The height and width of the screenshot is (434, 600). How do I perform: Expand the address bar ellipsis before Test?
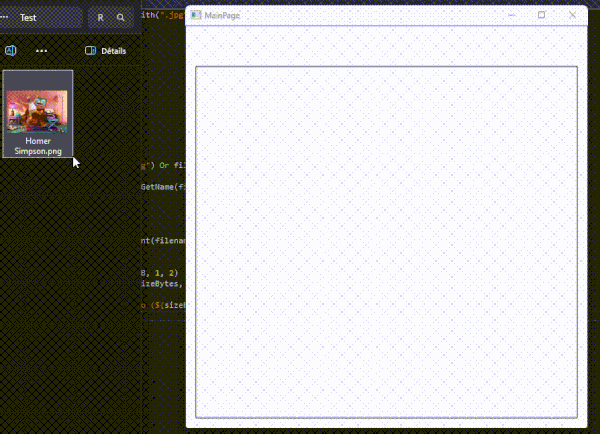click(x=4, y=17)
